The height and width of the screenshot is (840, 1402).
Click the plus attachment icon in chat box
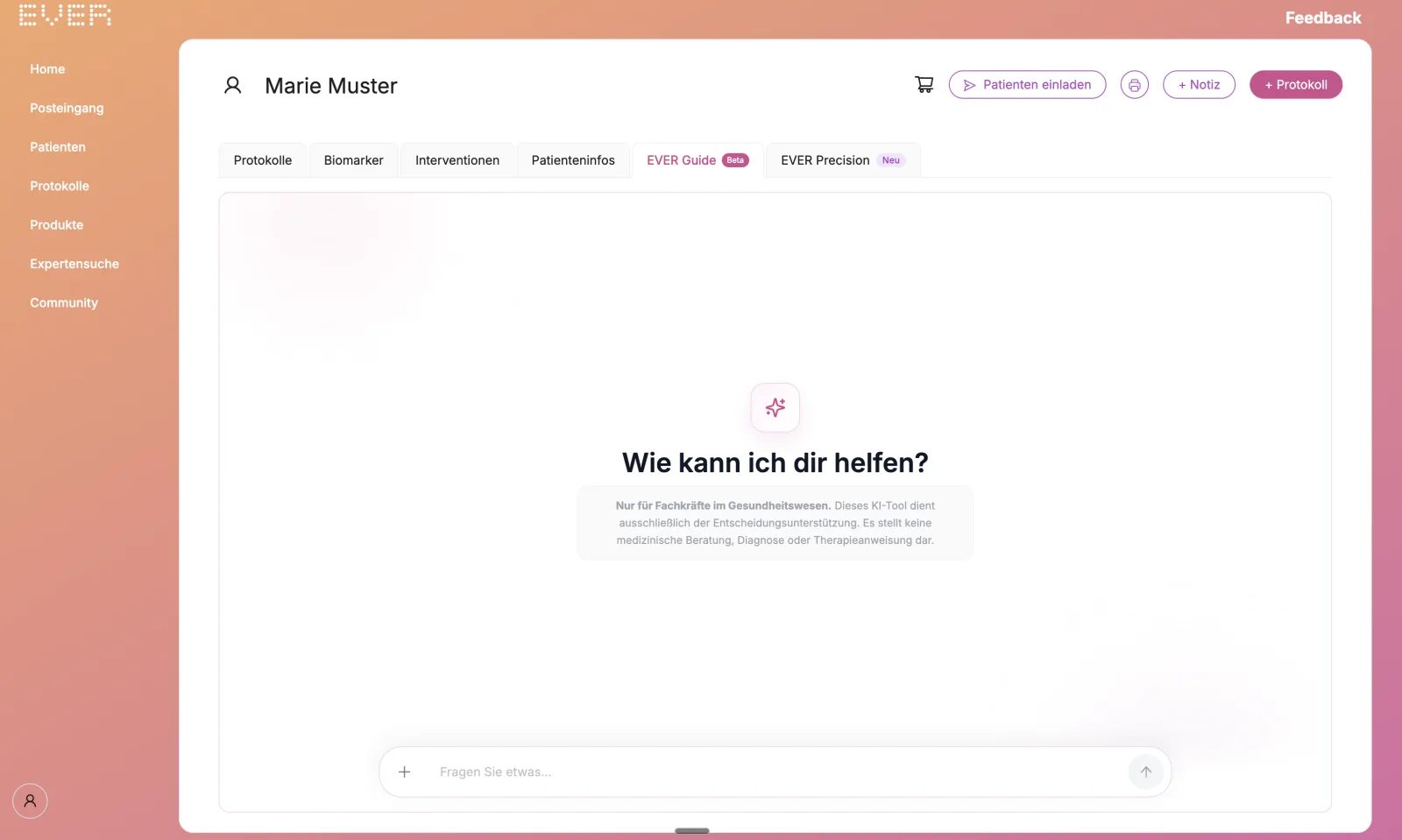[x=404, y=772]
